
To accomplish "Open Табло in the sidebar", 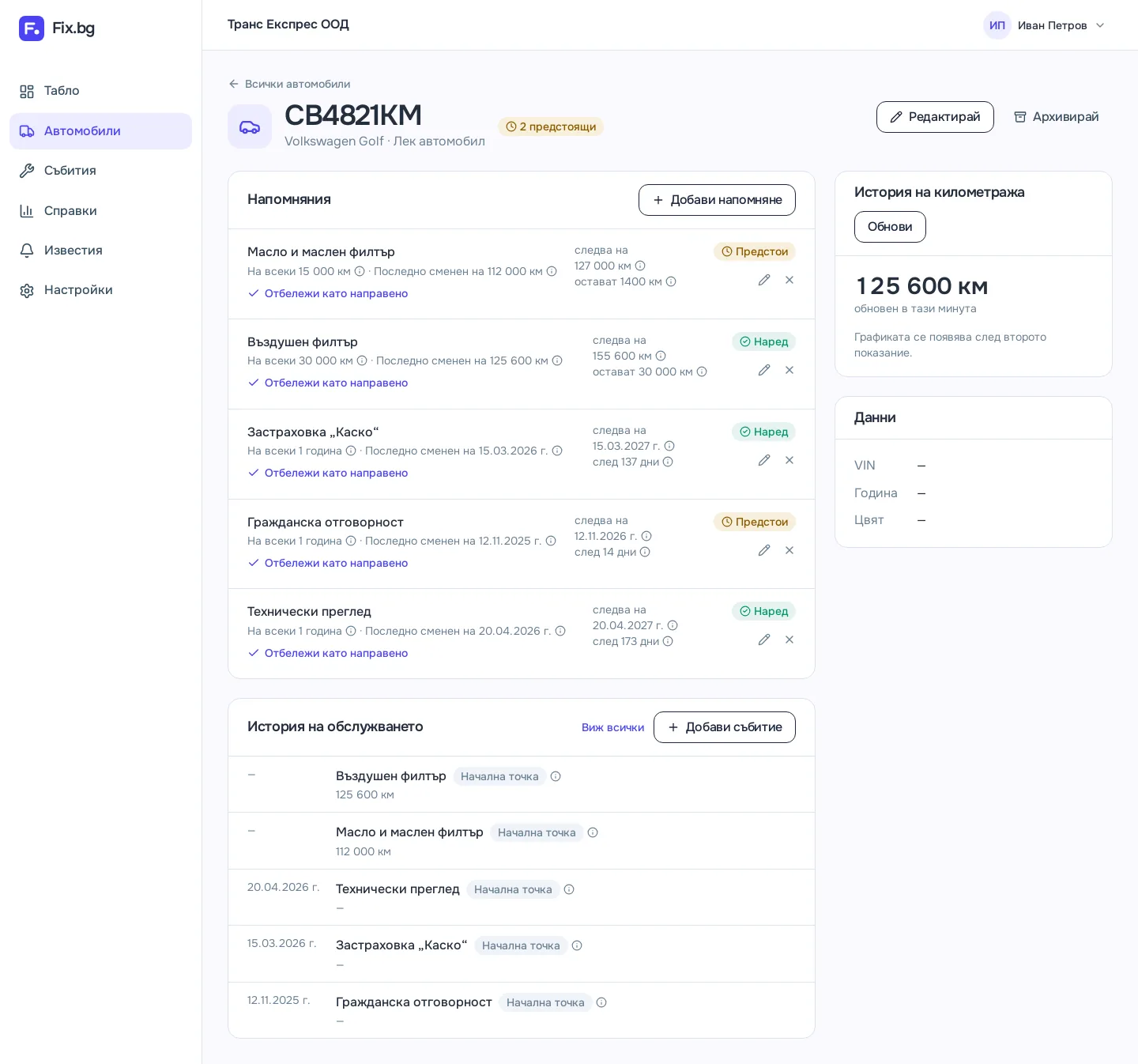I will click(100, 91).
